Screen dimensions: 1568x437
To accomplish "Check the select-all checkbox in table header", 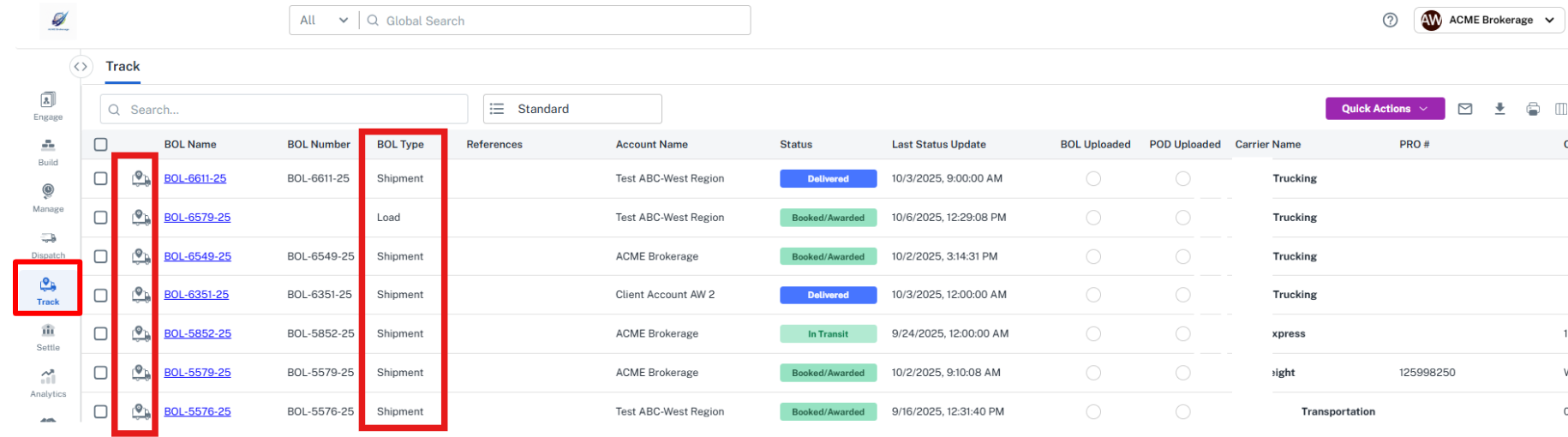I will [101, 145].
